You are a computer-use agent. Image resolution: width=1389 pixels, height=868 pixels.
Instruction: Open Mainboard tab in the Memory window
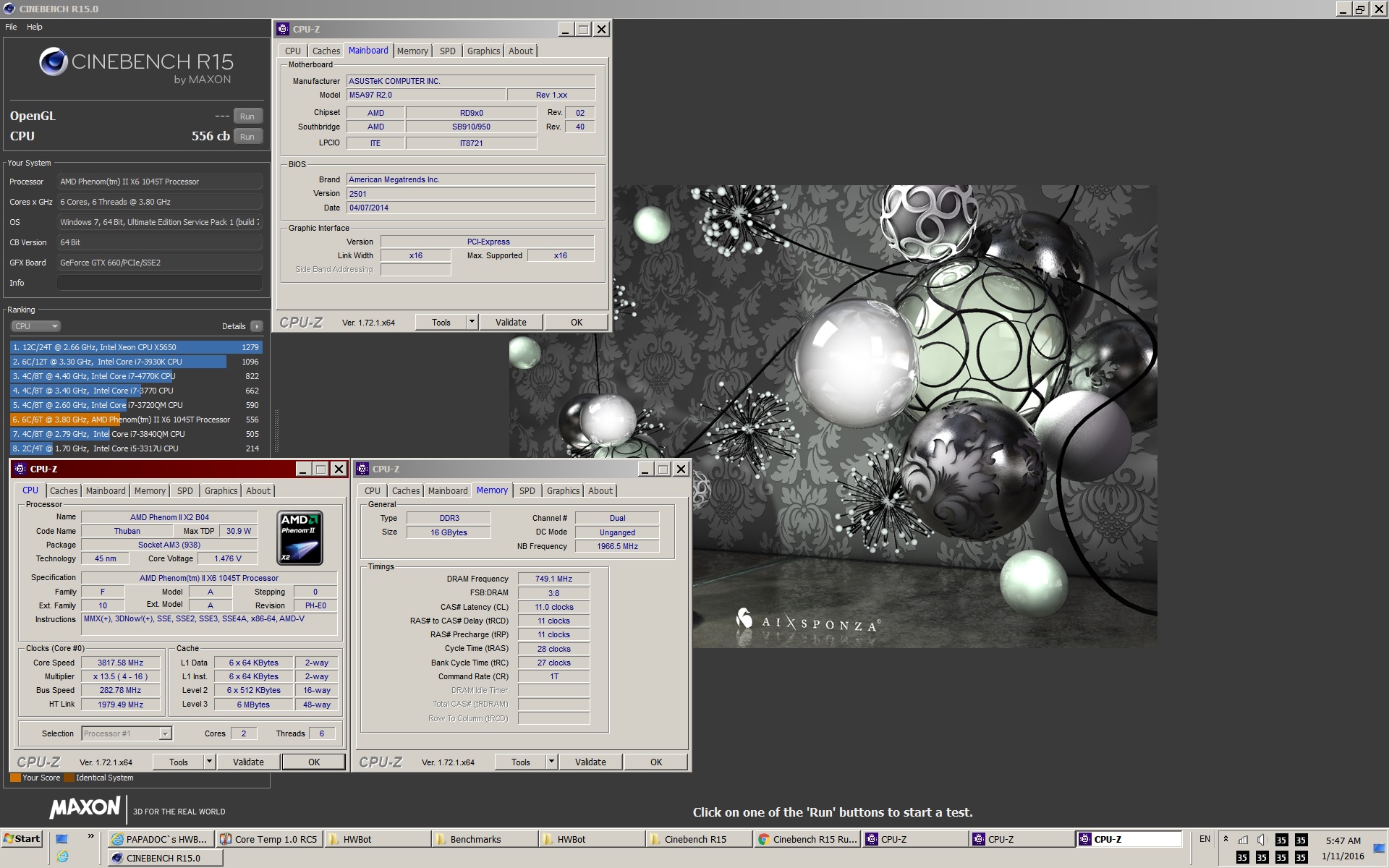point(448,490)
